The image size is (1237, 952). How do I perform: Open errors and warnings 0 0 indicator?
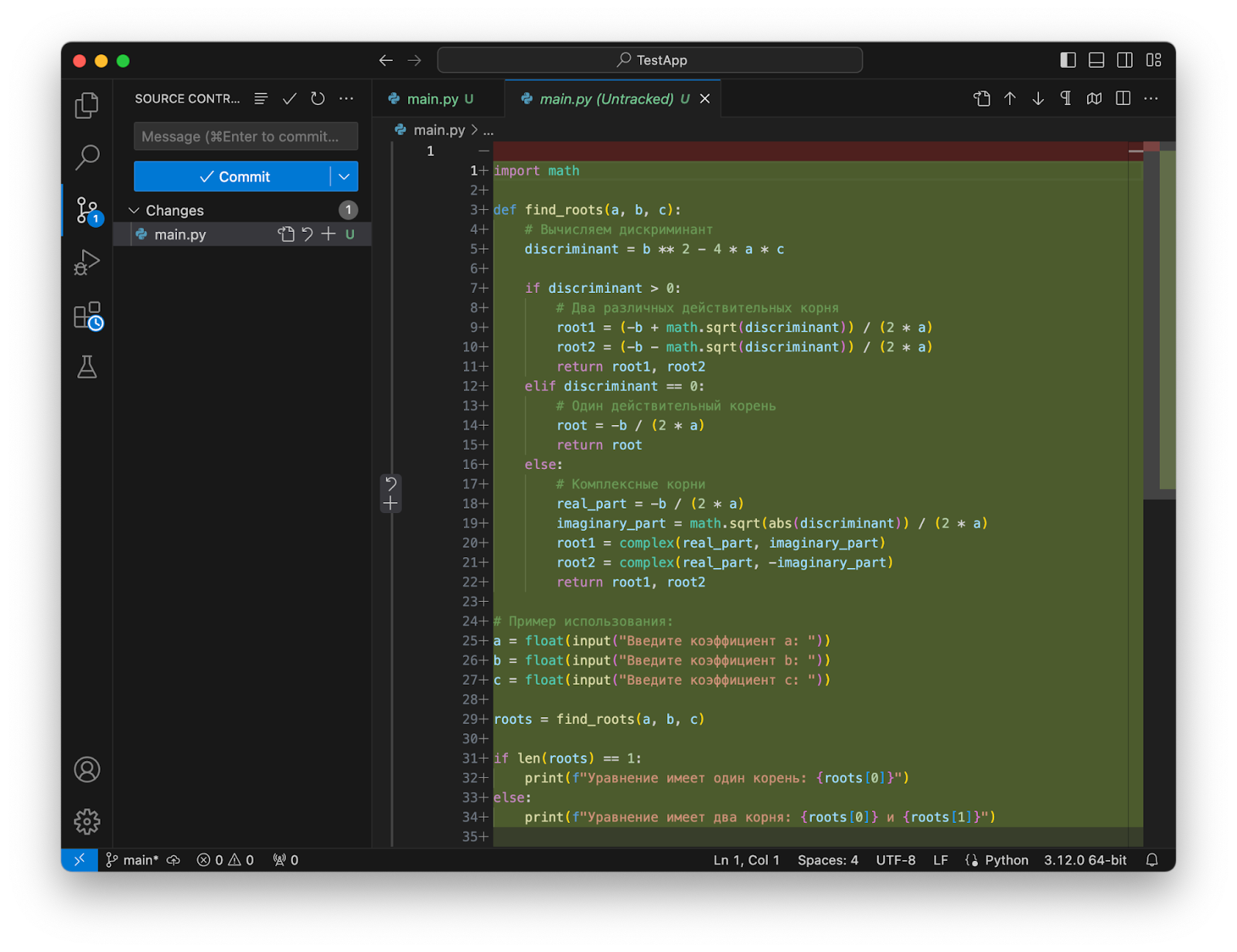[225, 860]
